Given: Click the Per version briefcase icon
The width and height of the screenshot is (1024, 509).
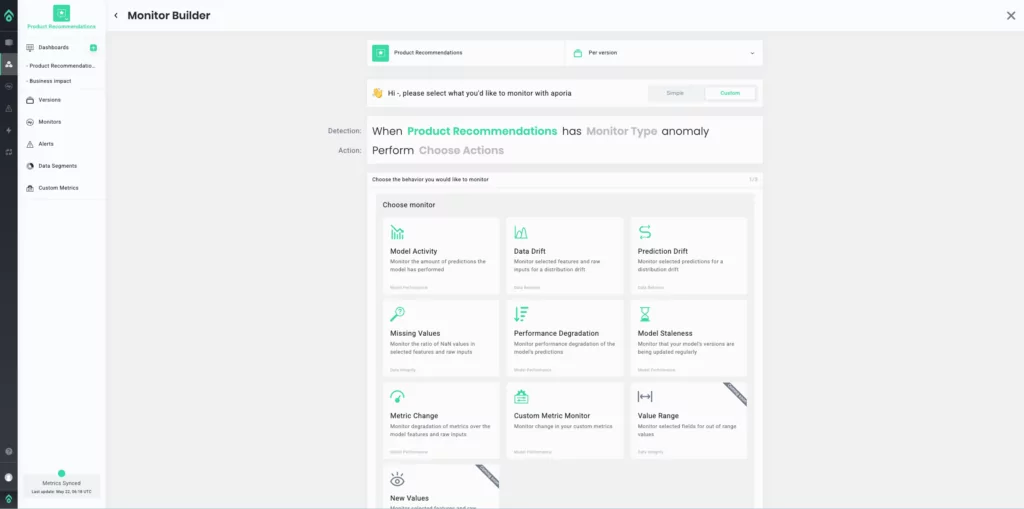Looking at the screenshot, I should [577, 53].
